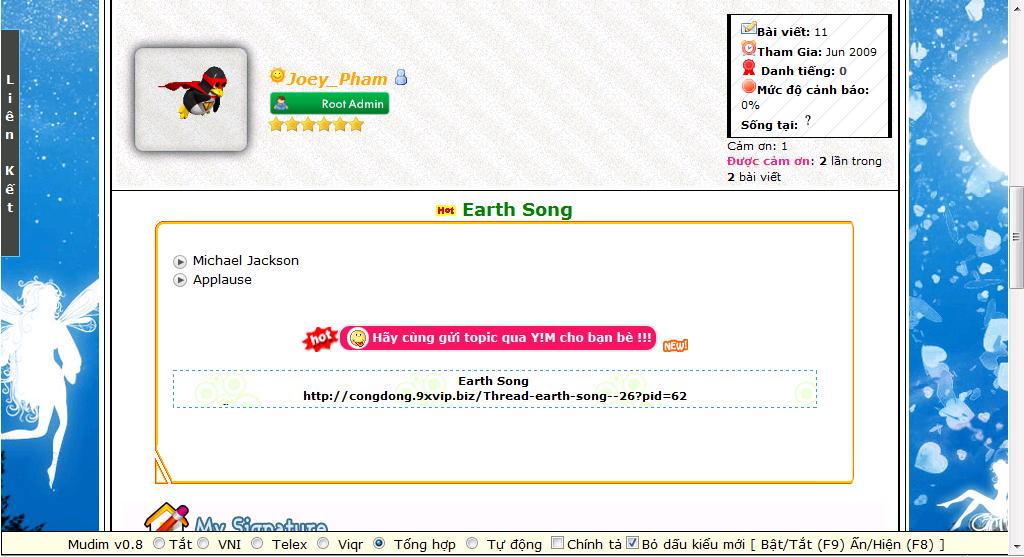Viewport: 1024px width, 557px height.
Task: Click the send topic via Y!M banner
Action: [x=497, y=338]
